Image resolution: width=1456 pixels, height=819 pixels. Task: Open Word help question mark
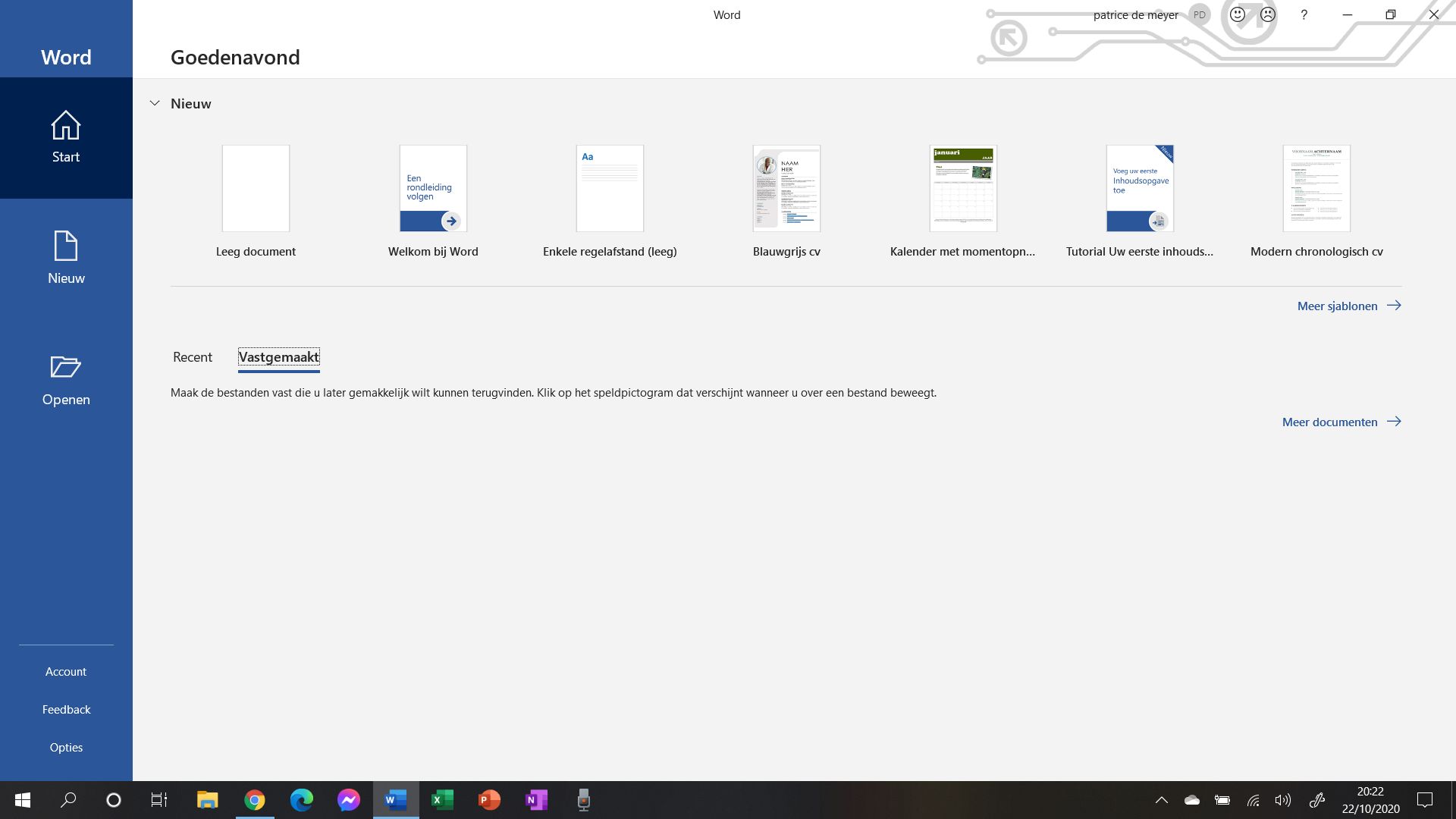click(x=1304, y=14)
